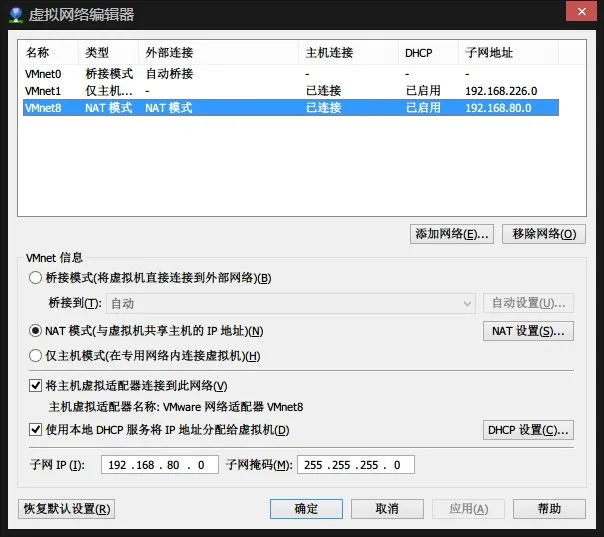Screen dimensions: 604x537
Task: Sort by the 类型 column header
Action: 109,52
